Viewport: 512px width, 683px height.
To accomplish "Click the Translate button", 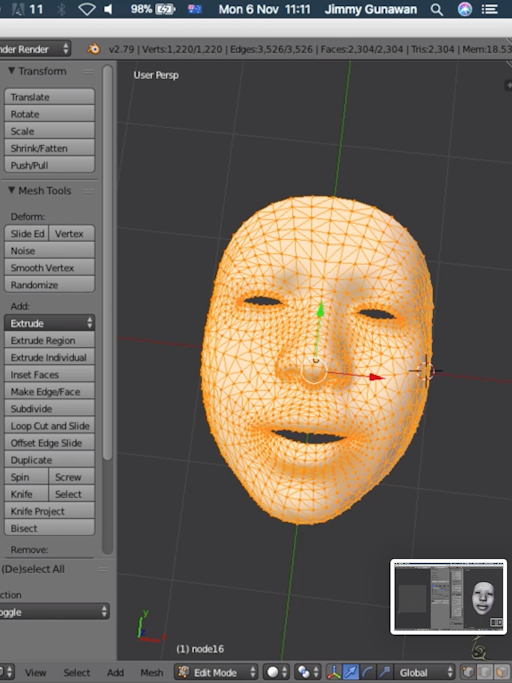I will pos(49,97).
